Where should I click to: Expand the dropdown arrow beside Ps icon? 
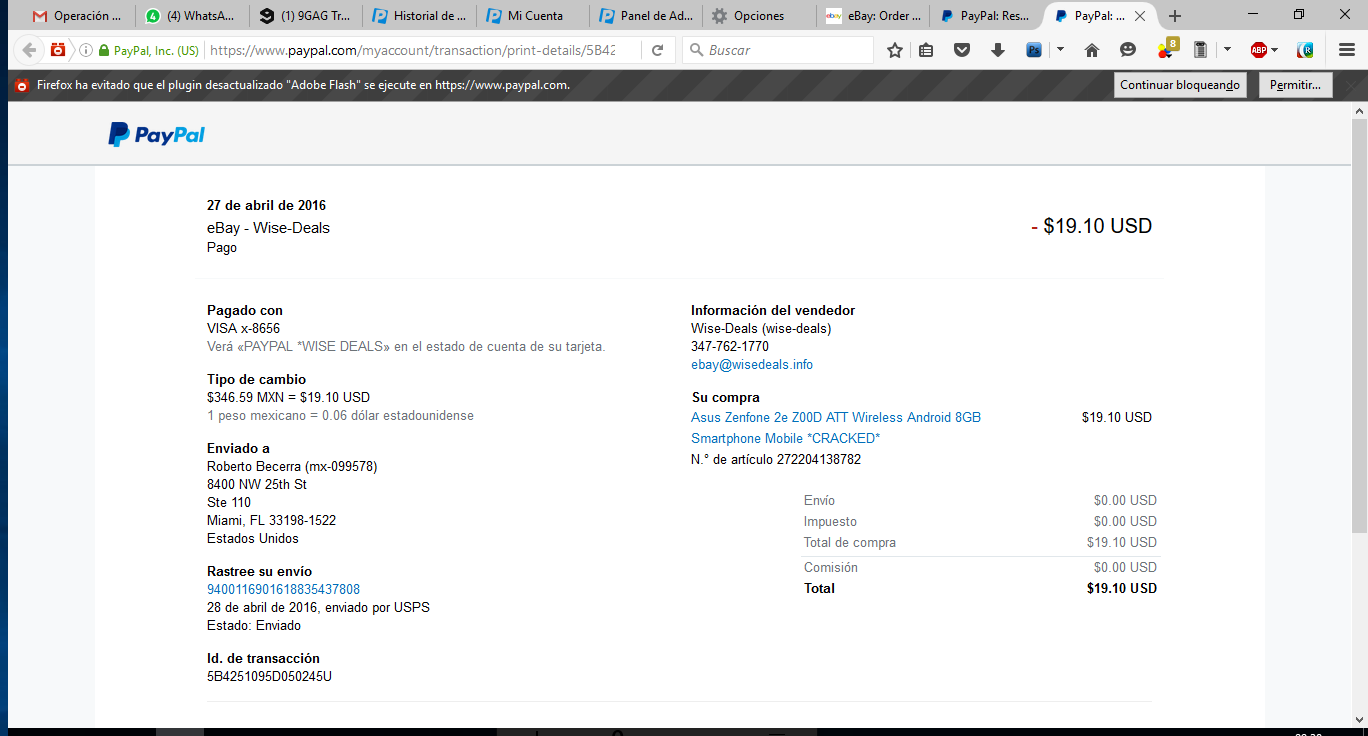click(1060, 50)
